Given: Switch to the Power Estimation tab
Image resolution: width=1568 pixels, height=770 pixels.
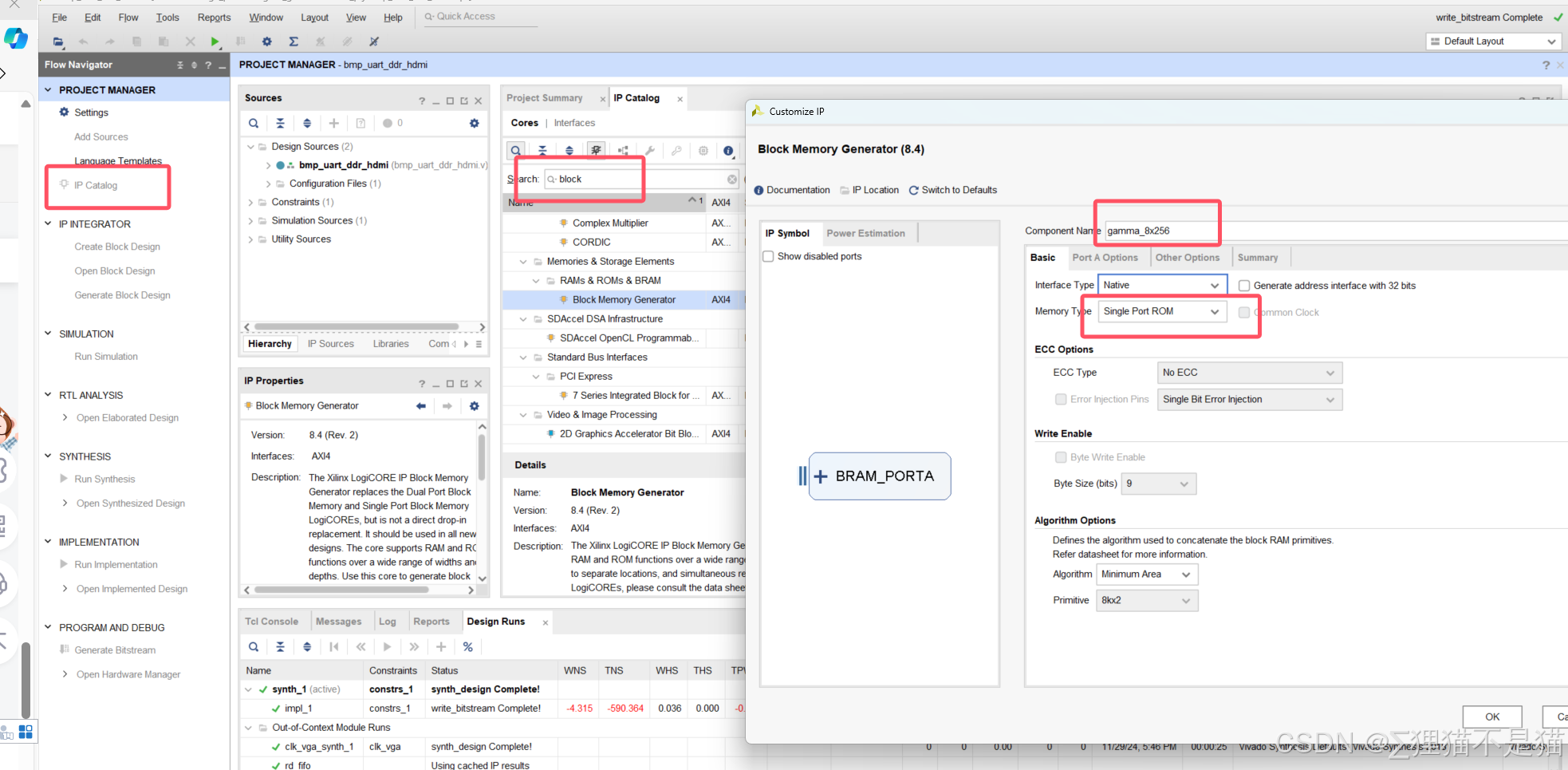Looking at the screenshot, I should (x=866, y=233).
